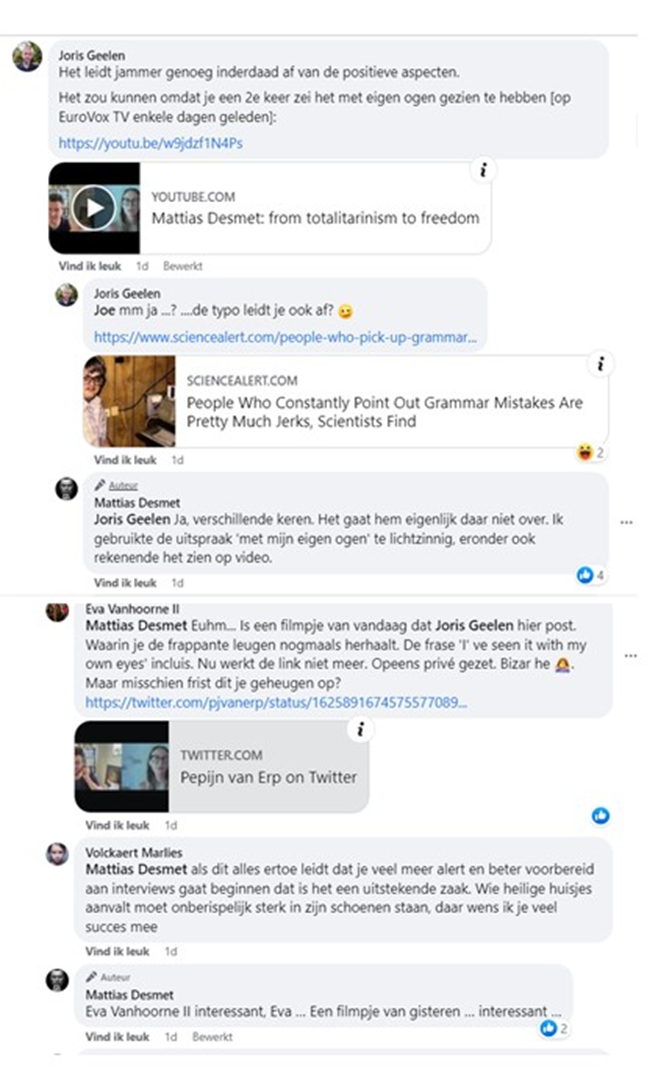This screenshot has width=672, height=1091.
Task: Open options menu beside Mattias Desmet comment
Action: point(626,522)
